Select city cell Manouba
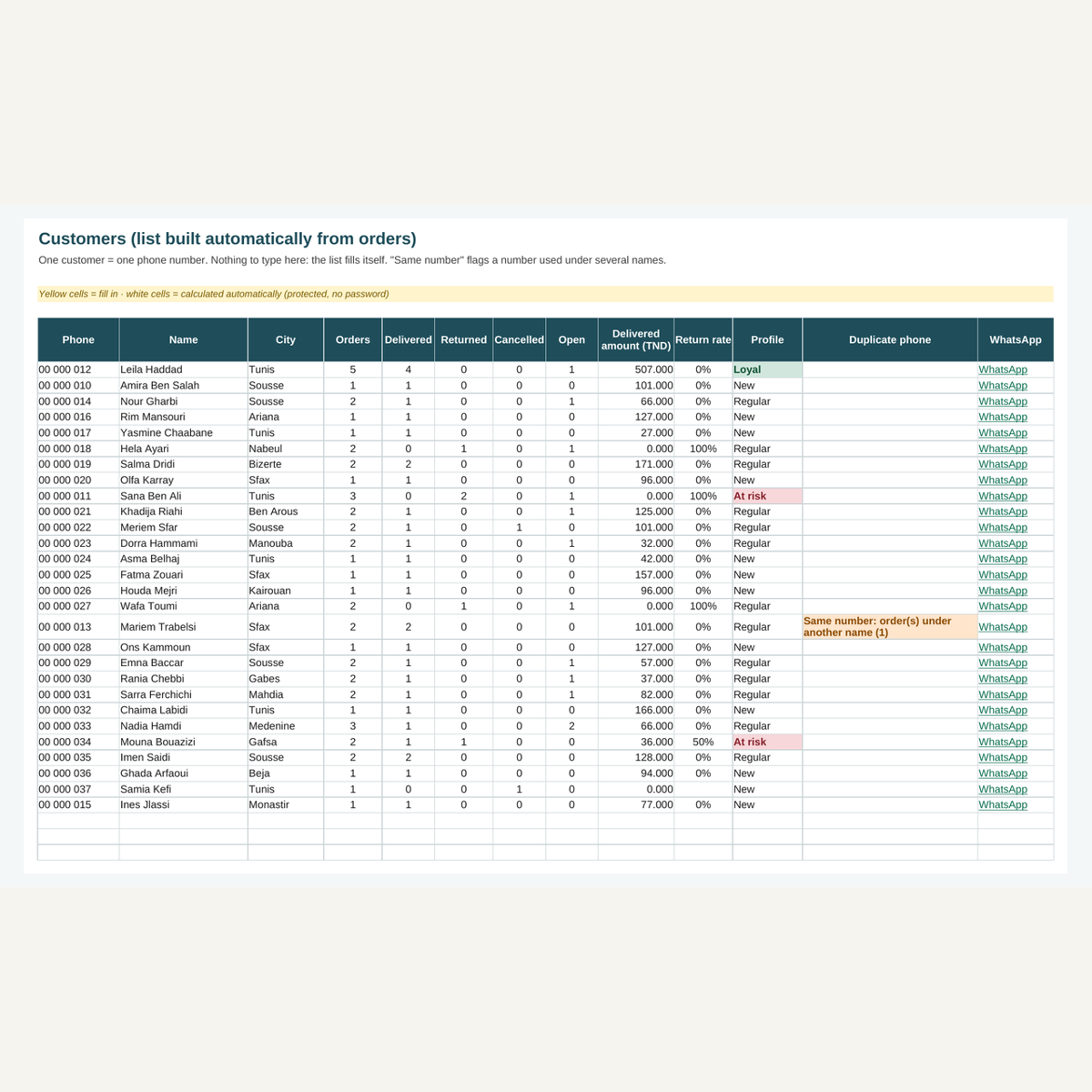Viewport: 1092px width, 1092px height. pyautogui.click(x=286, y=543)
